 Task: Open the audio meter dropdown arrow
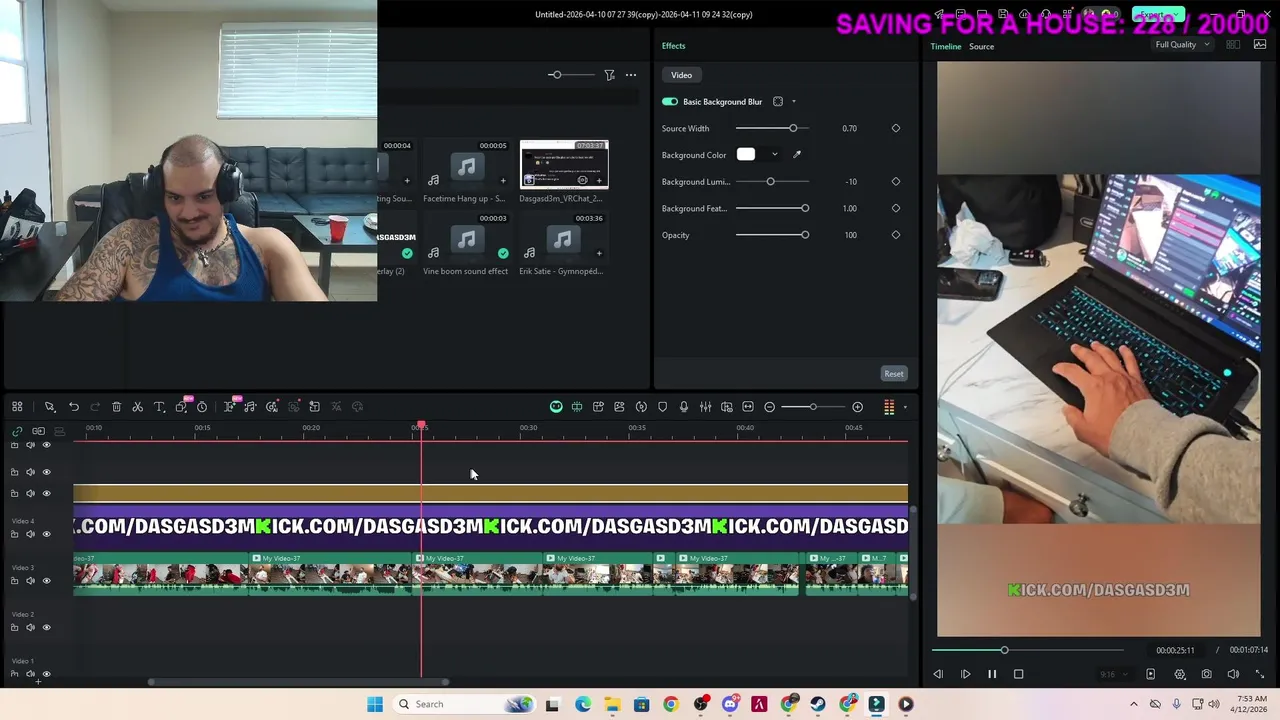[x=905, y=407]
